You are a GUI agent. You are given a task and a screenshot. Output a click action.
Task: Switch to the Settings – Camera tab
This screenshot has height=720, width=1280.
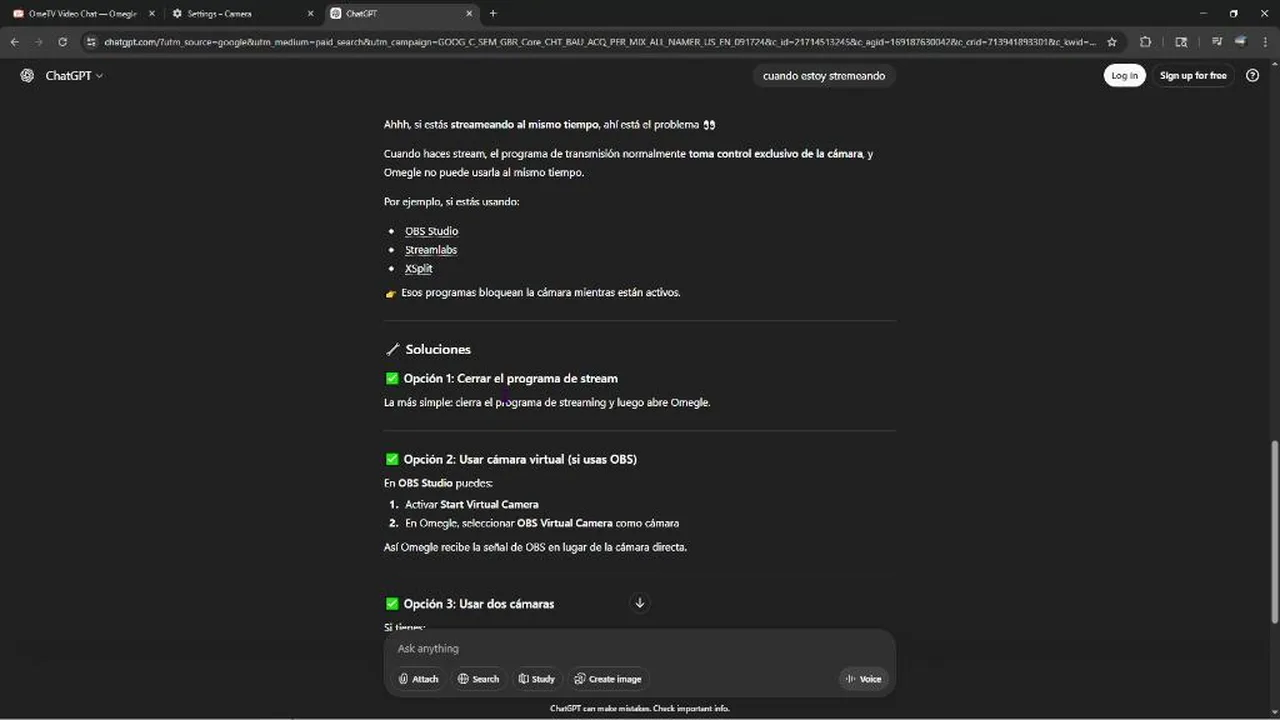[242, 14]
